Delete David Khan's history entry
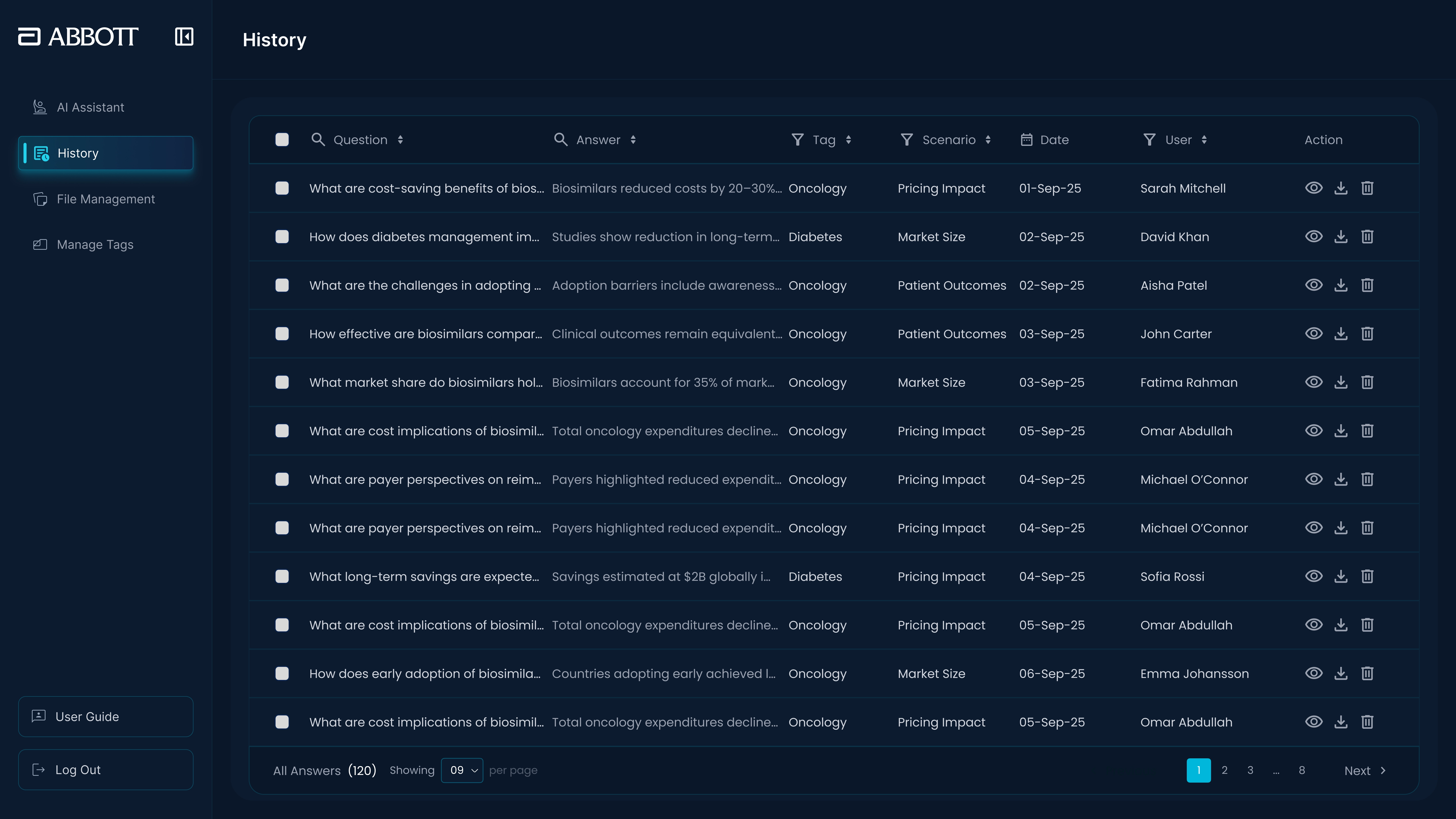Screen dimensions: 1456x819 [1367, 237]
